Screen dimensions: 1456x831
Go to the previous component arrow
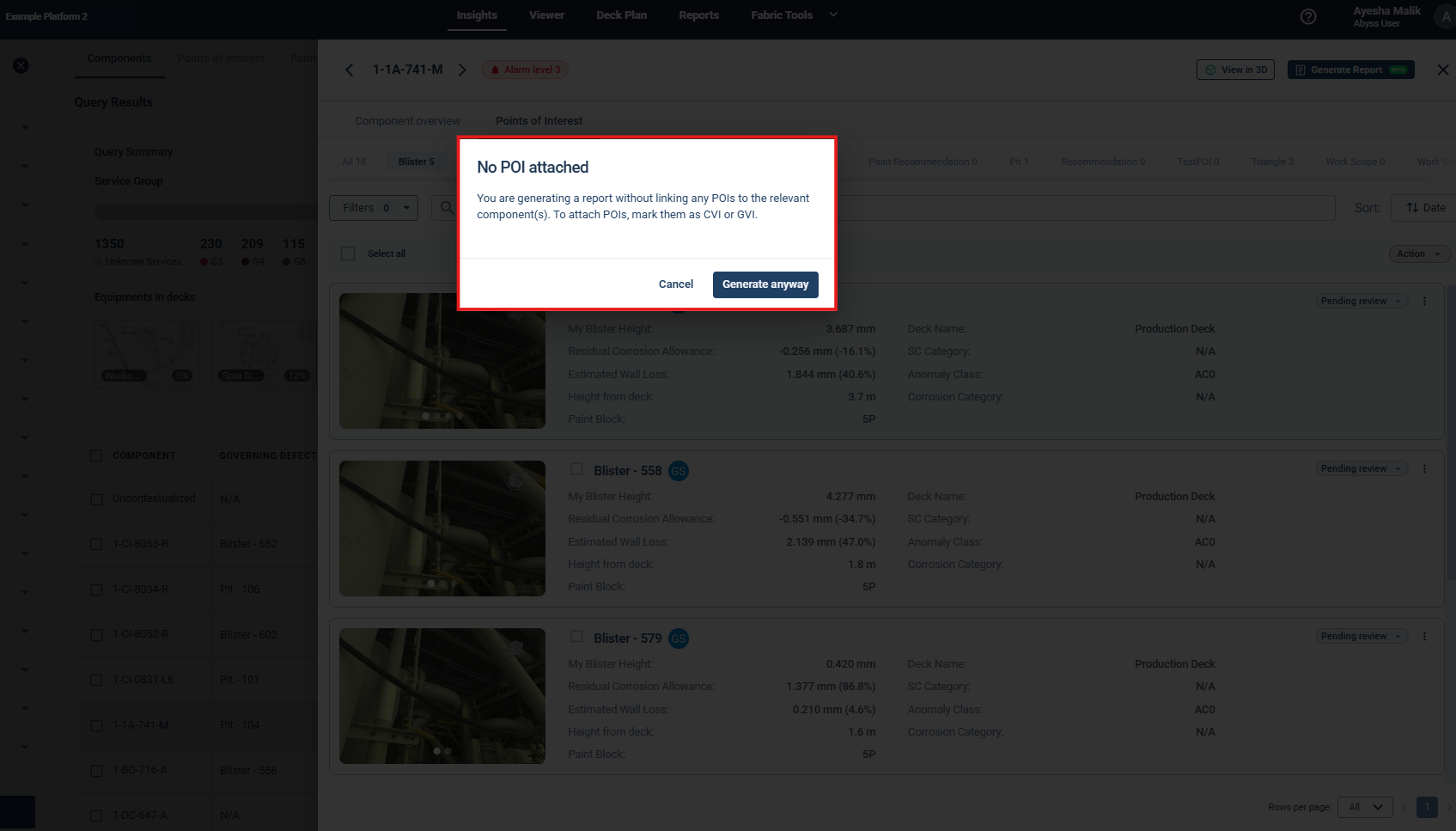[349, 70]
